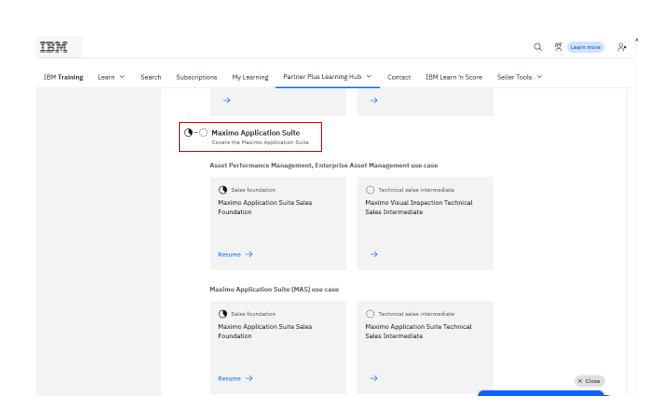Click arrow icon next to first Resume link
This screenshot has width=662, height=411.
(x=249, y=254)
